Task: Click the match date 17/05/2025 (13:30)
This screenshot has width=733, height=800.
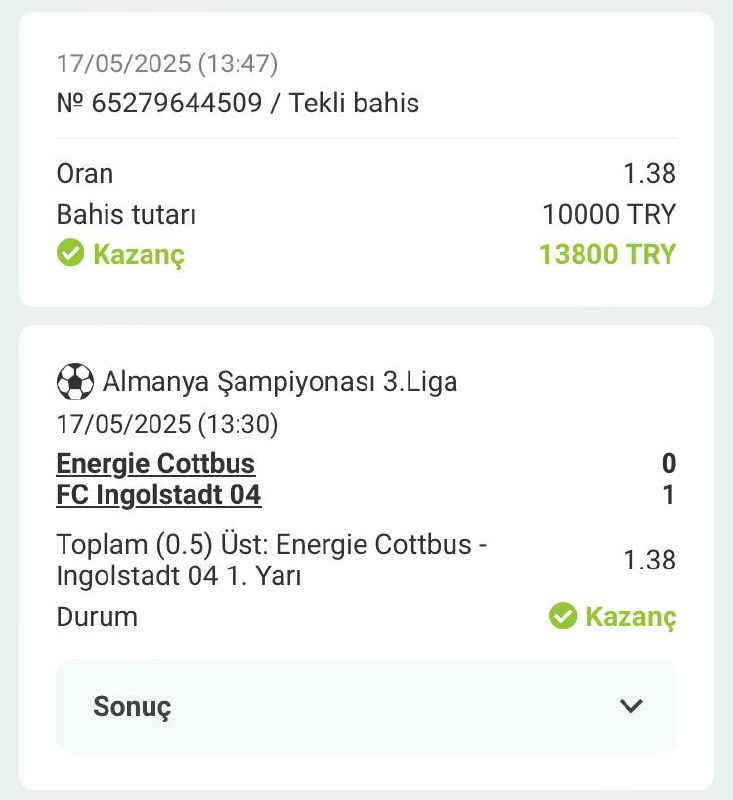Action: pyautogui.click(x=167, y=424)
